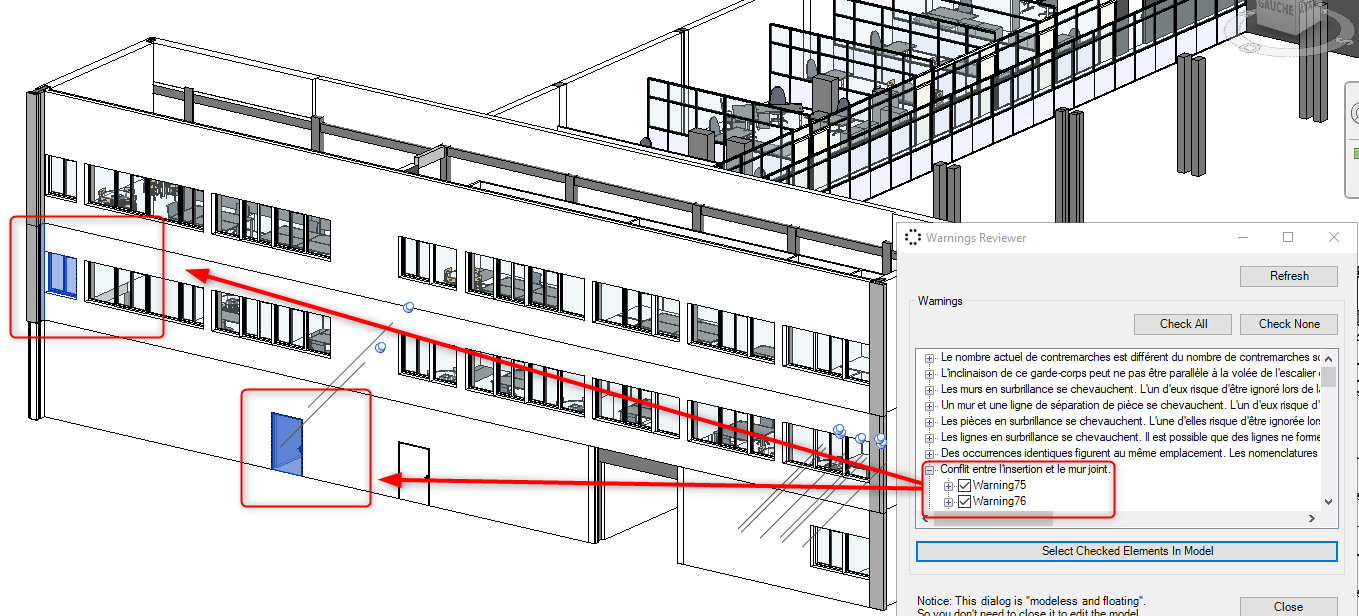Click the Refresh button
Screen dimensions: 1359x616
[1289, 276]
